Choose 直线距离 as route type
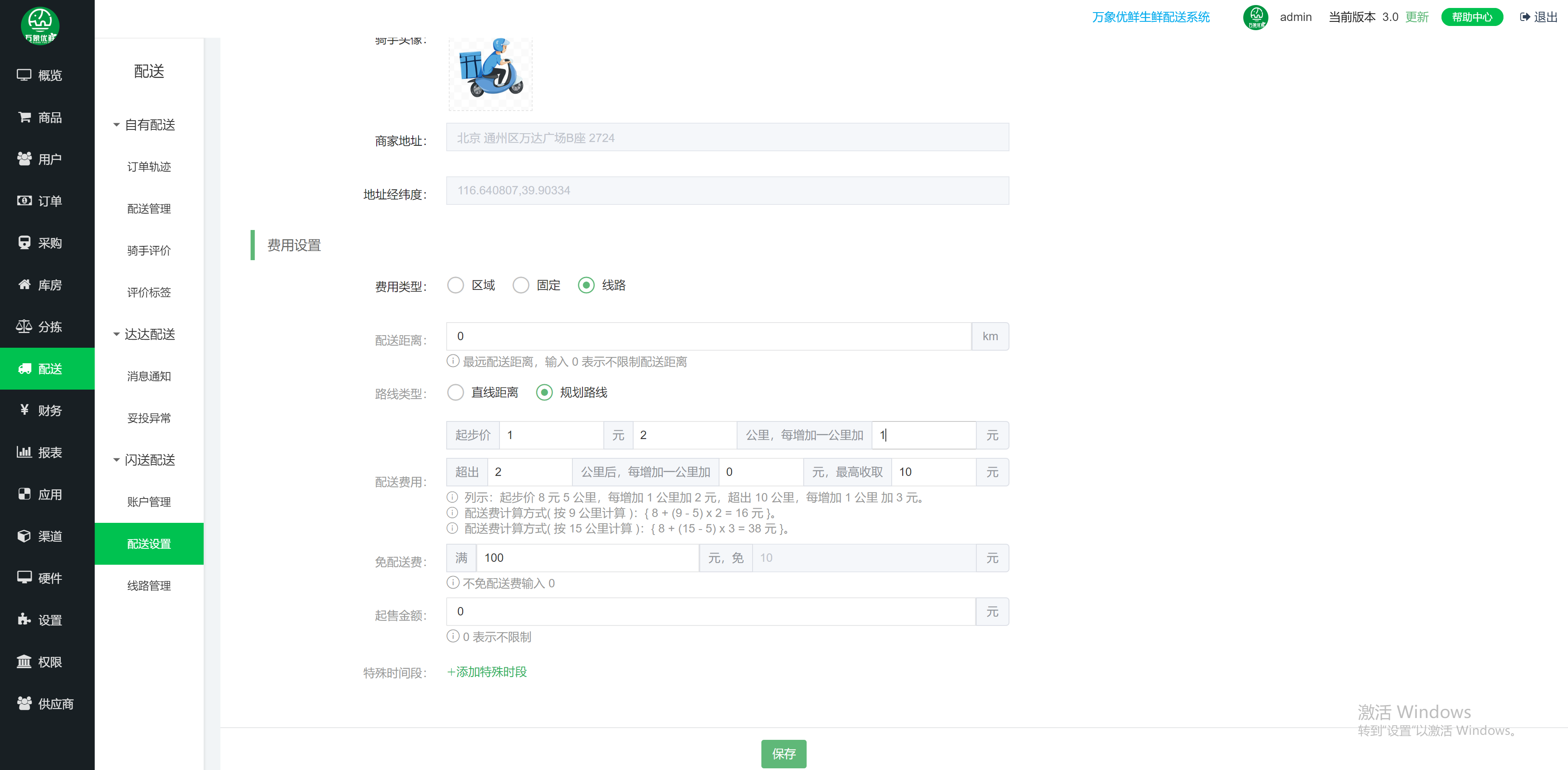 [x=455, y=392]
